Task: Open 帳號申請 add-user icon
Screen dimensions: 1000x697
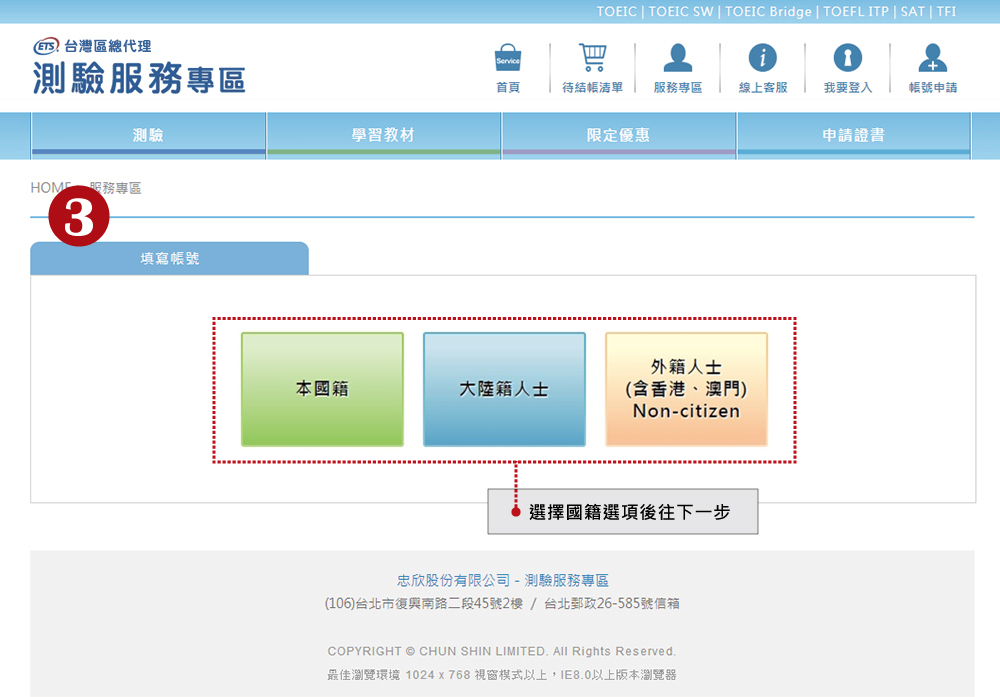Action: click(x=932, y=59)
